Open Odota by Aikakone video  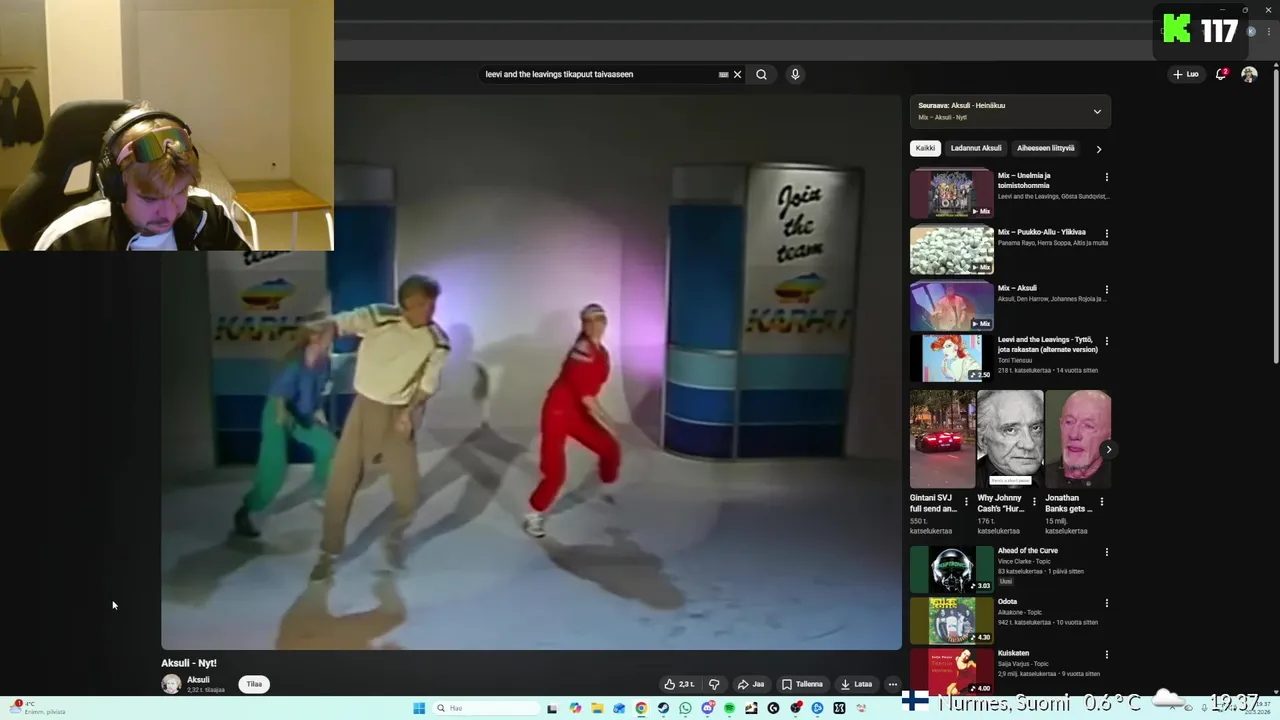(x=952, y=621)
